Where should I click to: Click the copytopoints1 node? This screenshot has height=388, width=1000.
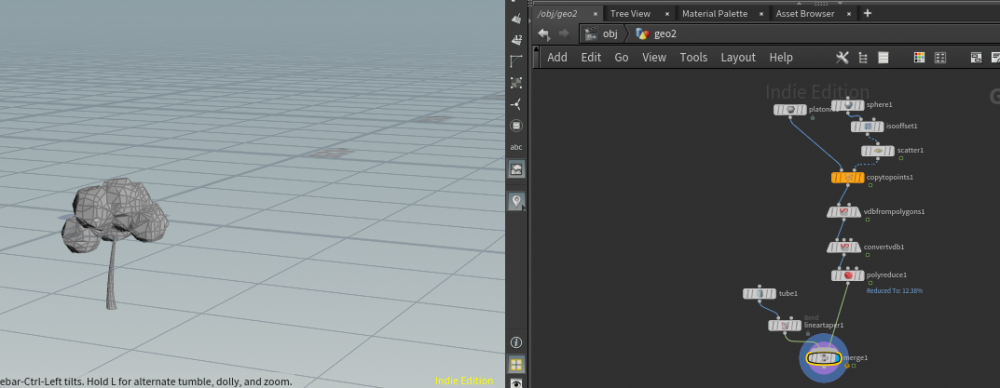[848, 177]
